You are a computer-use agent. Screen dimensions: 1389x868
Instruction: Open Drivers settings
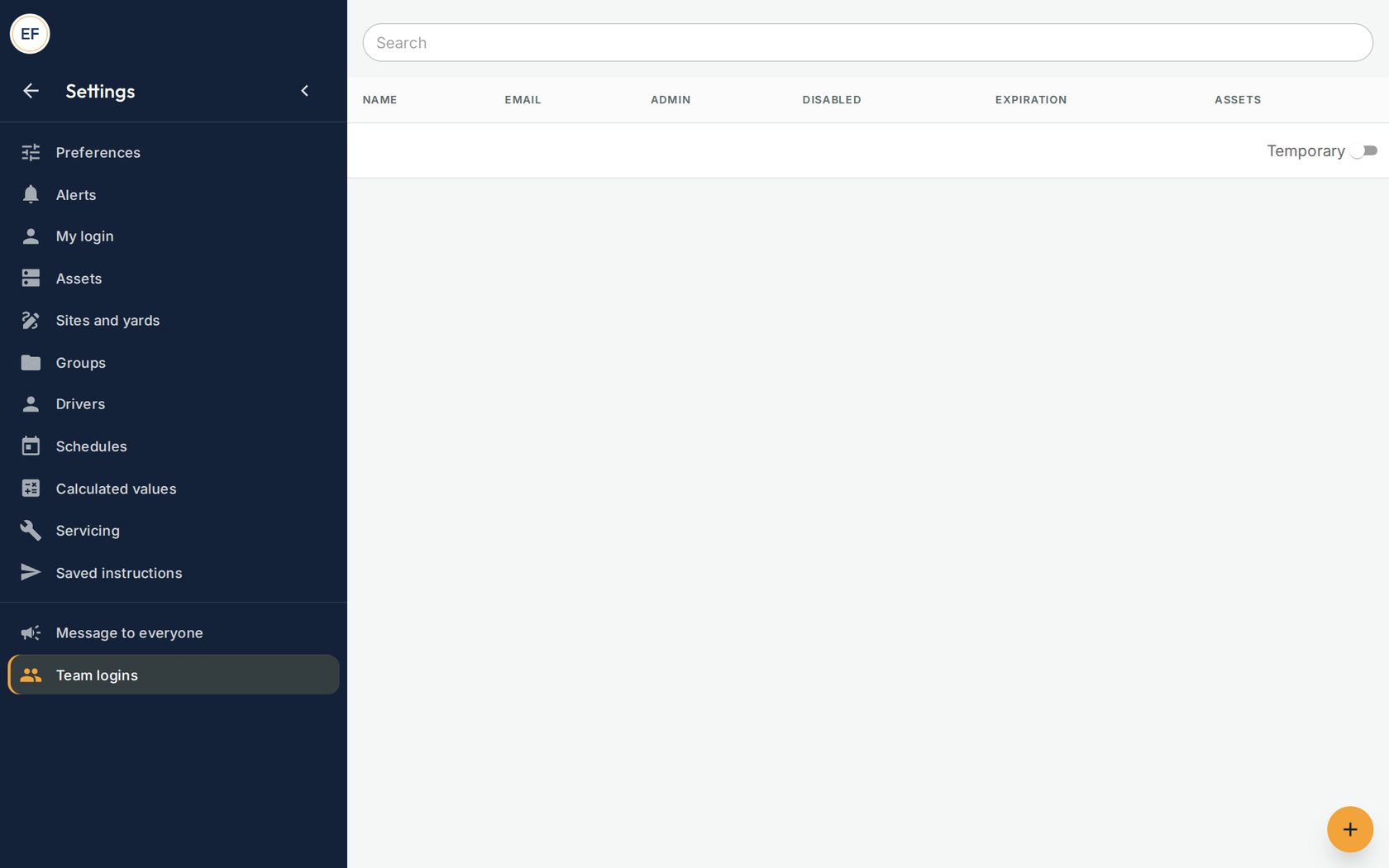click(x=174, y=404)
